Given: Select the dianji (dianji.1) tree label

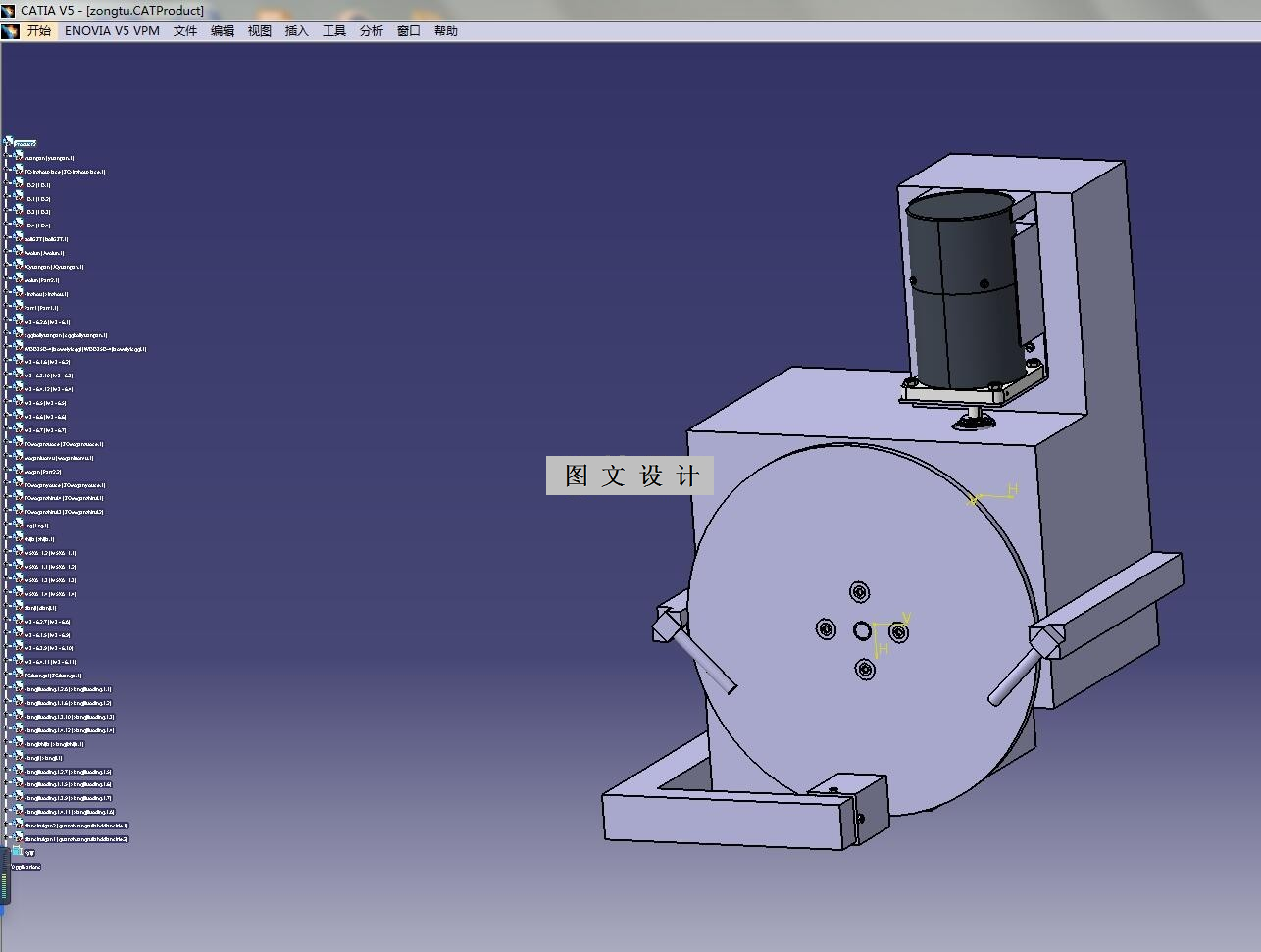Looking at the screenshot, I should (40, 608).
